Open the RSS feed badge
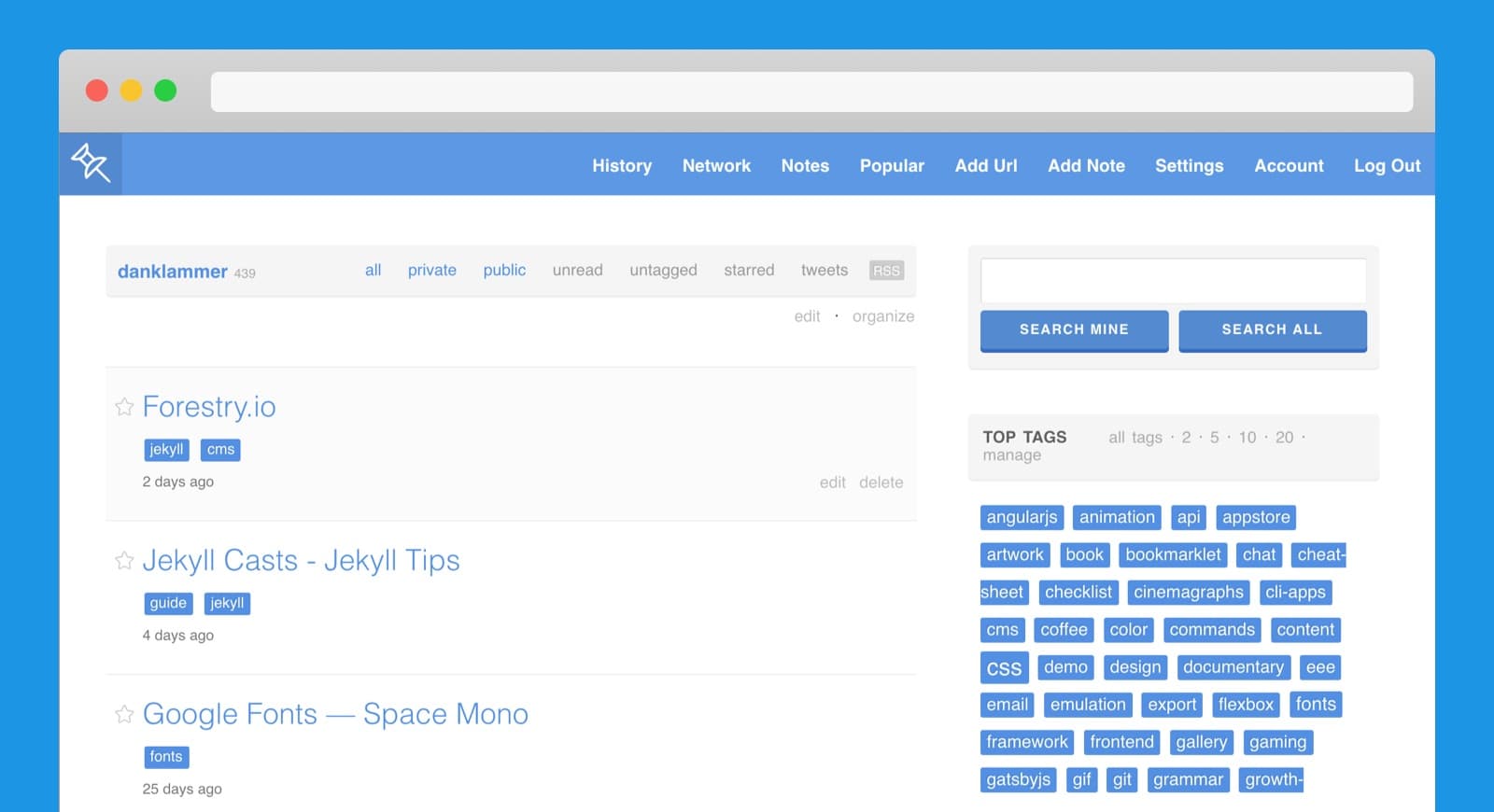 pos(885,271)
